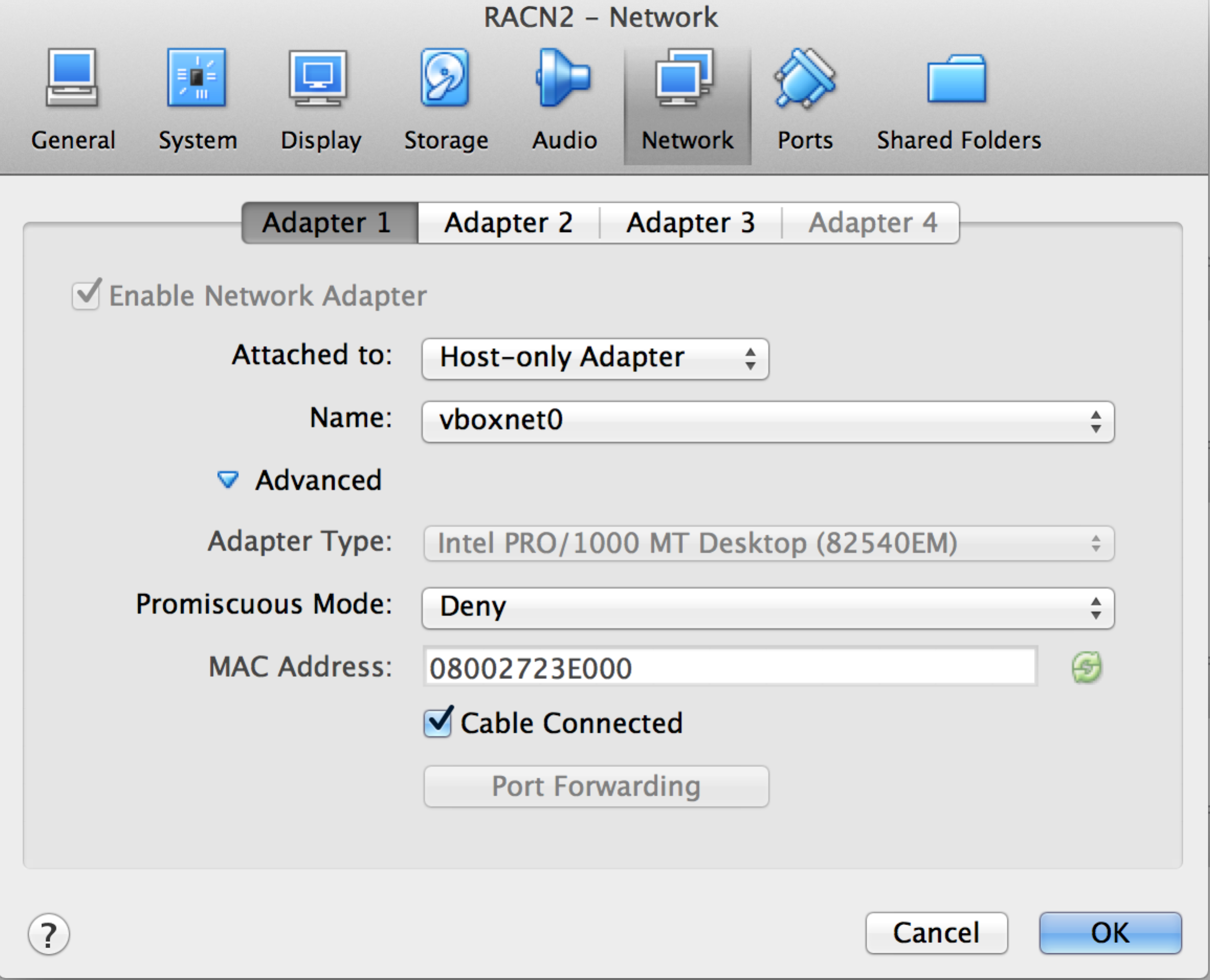
Task: Uncheck the Cable Connected checkbox
Action: click(438, 722)
